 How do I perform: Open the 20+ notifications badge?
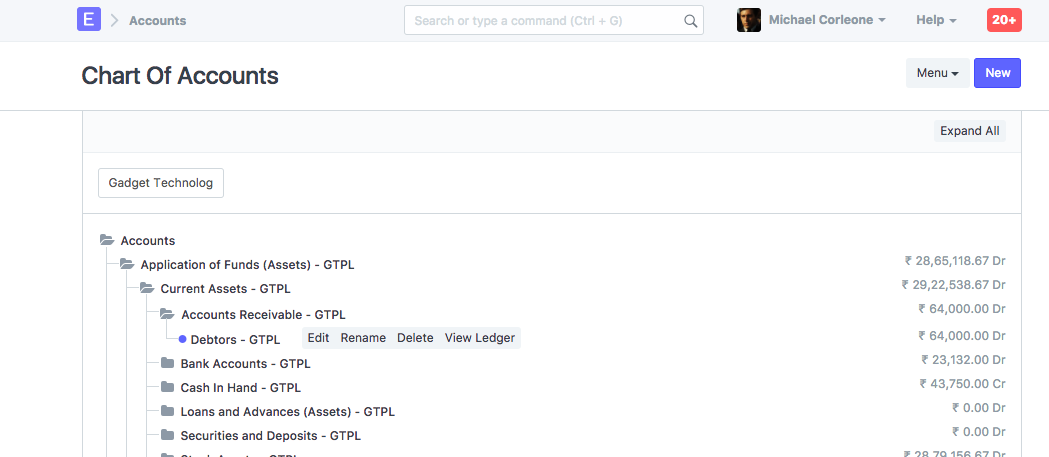(1004, 20)
